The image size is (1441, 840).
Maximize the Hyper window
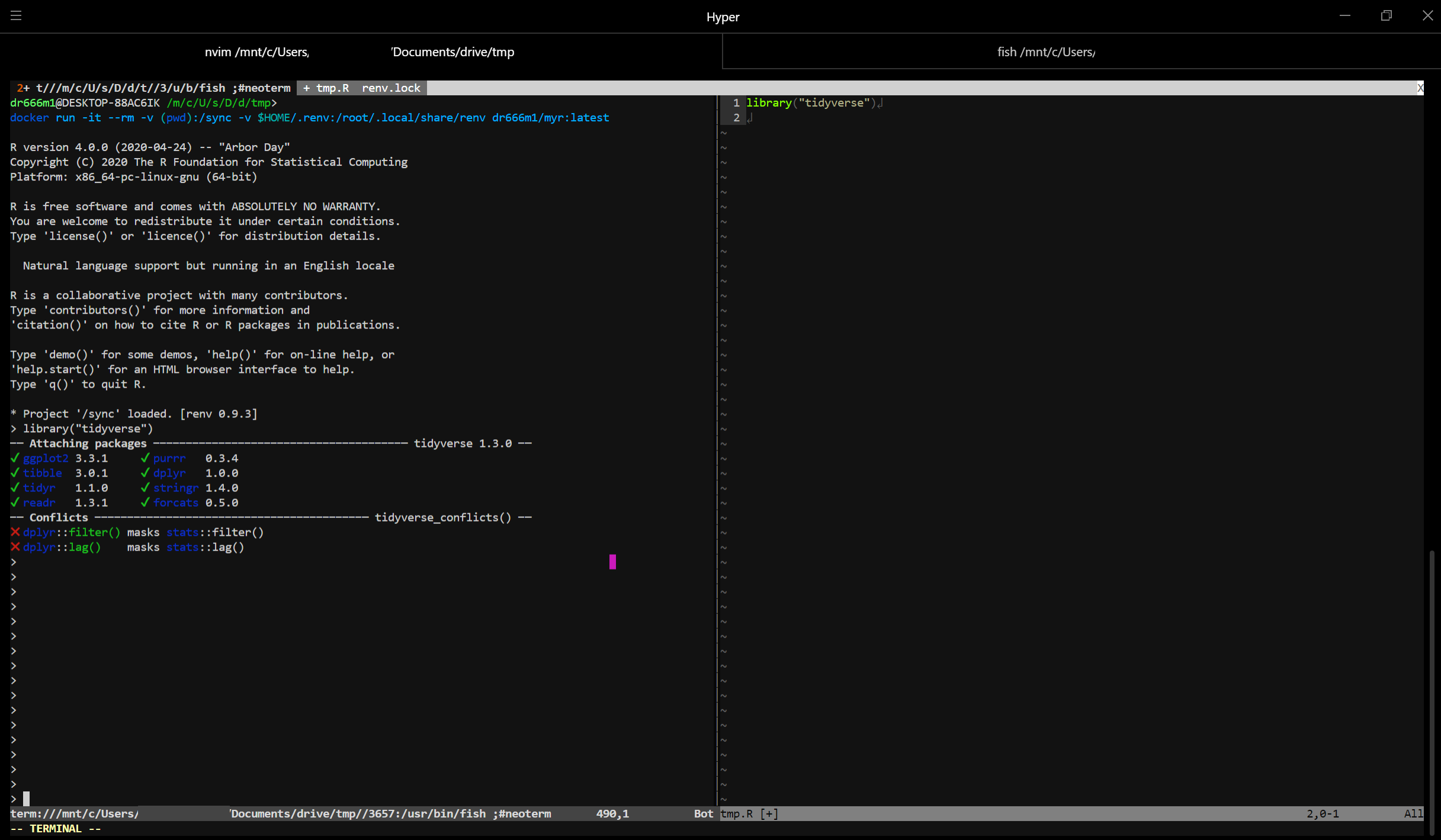pyautogui.click(x=1386, y=16)
